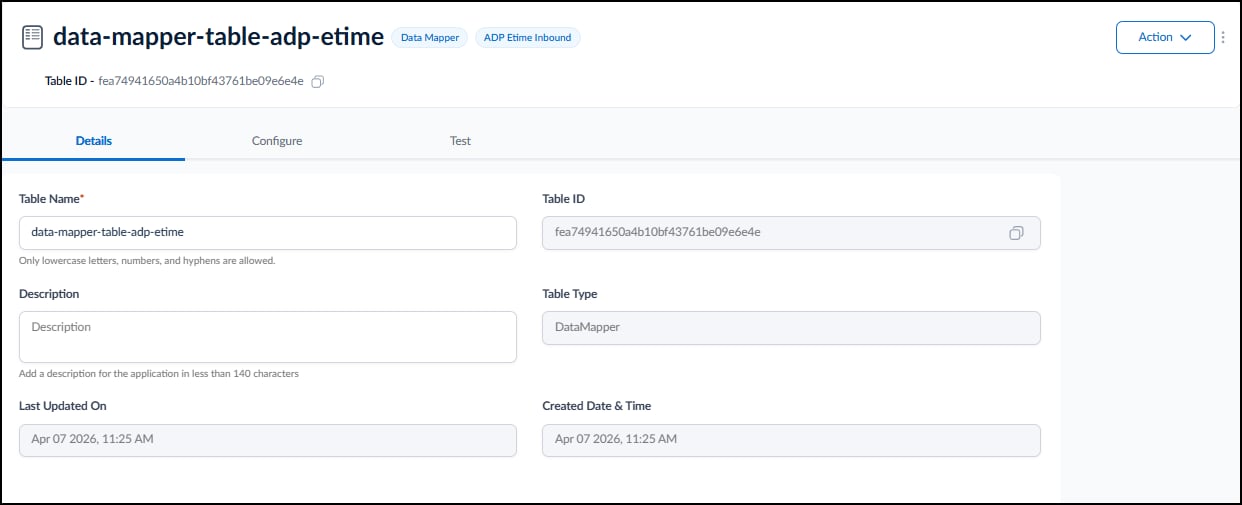The width and height of the screenshot is (1242, 505).
Task: Click the Table ID value text in header
Action: pos(202,82)
